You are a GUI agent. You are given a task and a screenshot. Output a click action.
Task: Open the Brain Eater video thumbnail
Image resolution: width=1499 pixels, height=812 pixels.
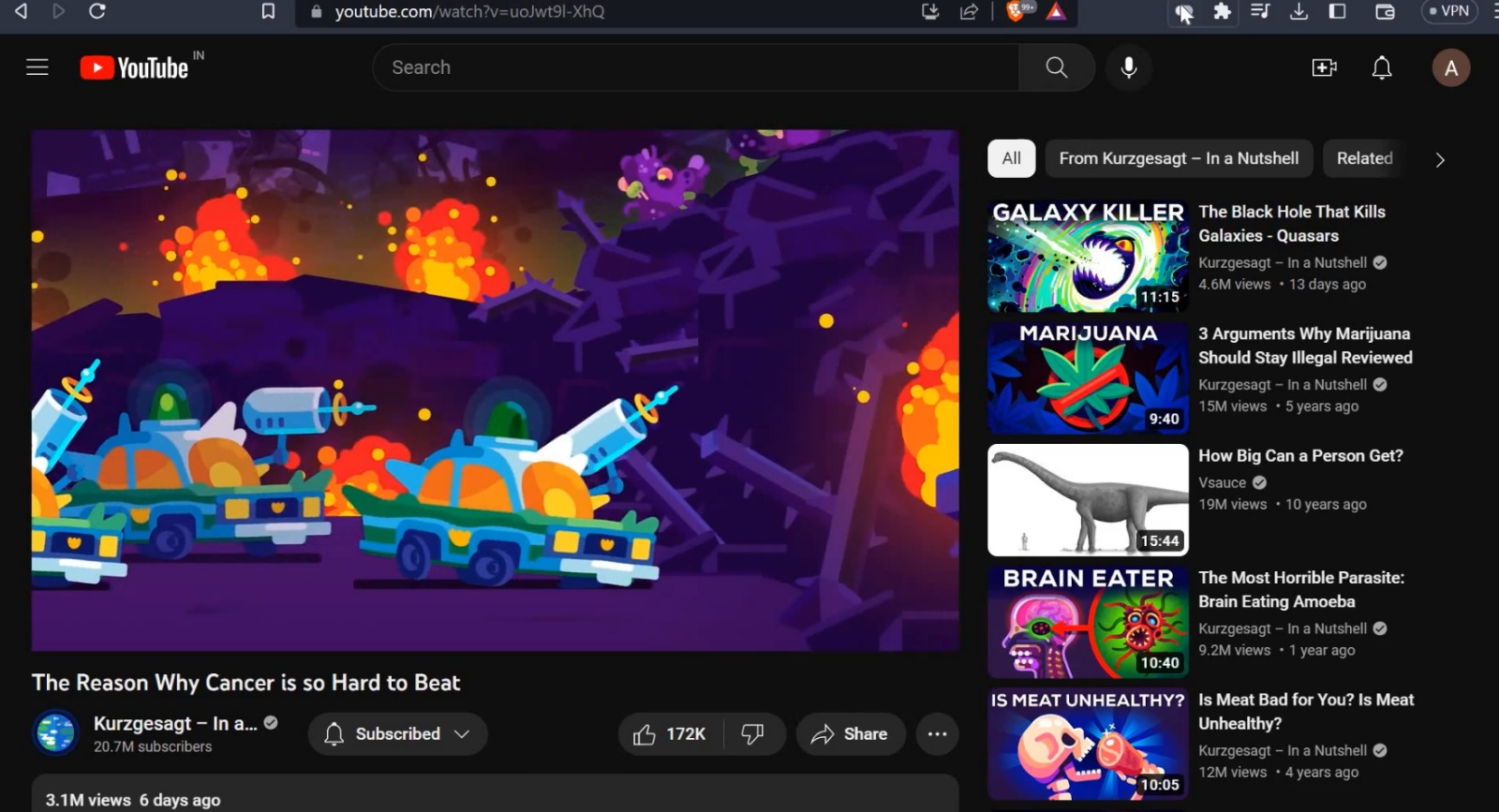(x=1088, y=622)
